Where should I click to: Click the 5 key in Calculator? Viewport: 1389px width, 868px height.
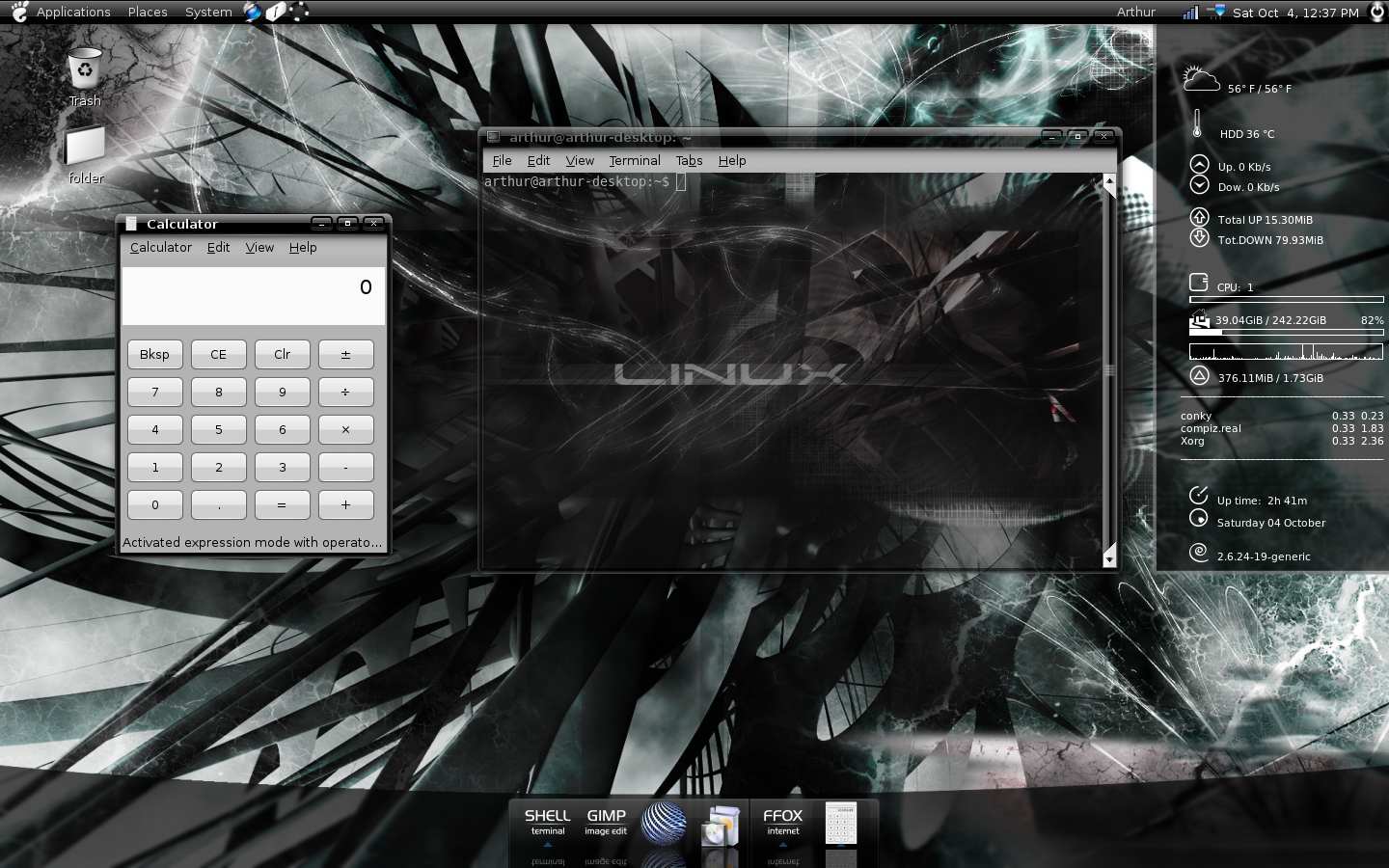pyautogui.click(x=218, y=429)
